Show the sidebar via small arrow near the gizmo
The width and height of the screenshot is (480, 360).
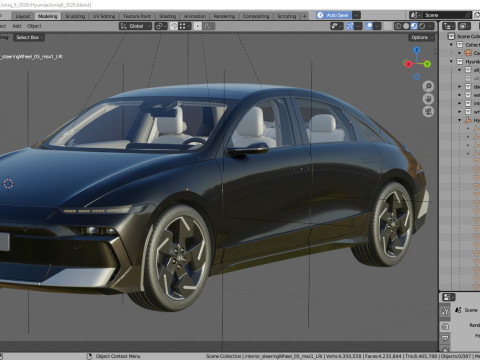click(435, 51)
